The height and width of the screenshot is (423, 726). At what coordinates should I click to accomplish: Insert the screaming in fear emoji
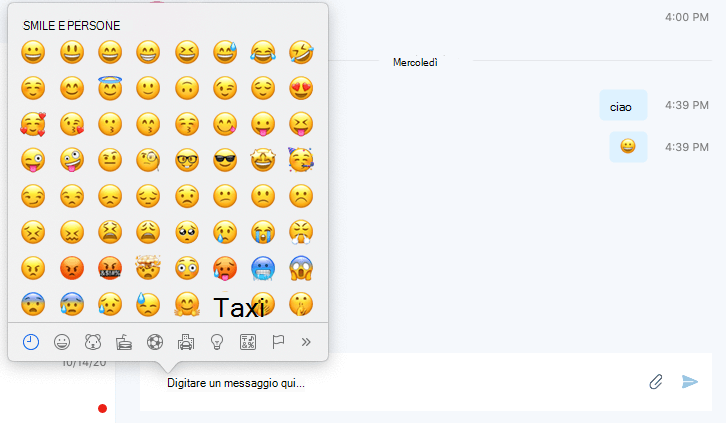(x=301, y=268)
